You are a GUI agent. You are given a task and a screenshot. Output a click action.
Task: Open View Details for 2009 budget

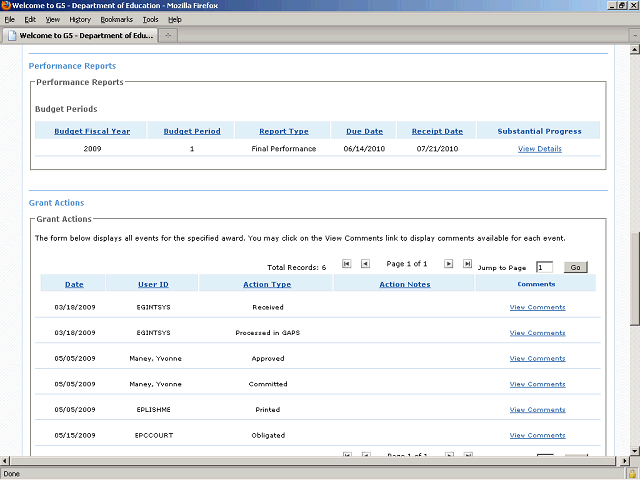pyautogui.click(x=539, y=149)
